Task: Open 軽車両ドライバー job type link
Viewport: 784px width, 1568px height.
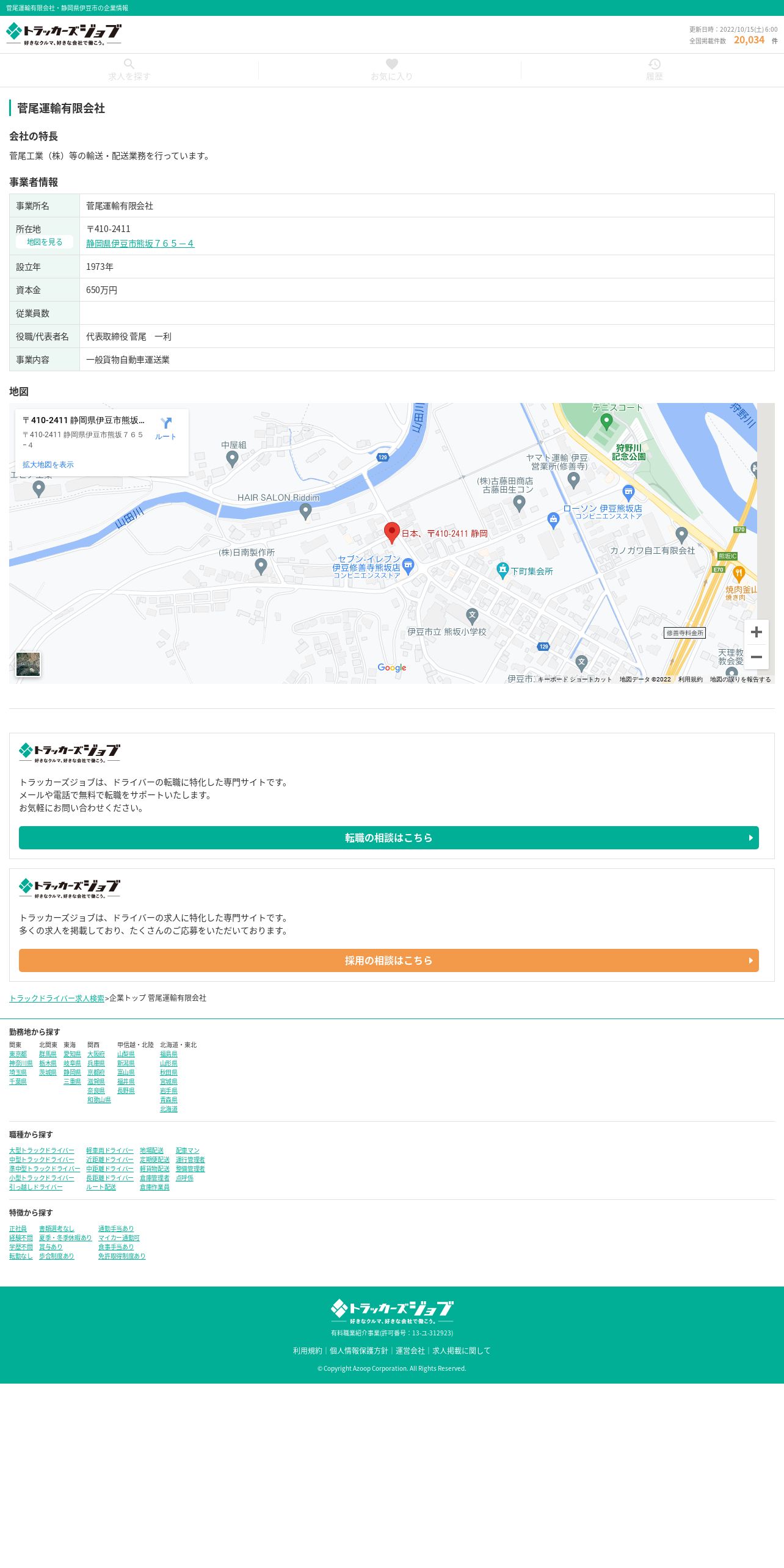Action: [x=110, y=1151]
